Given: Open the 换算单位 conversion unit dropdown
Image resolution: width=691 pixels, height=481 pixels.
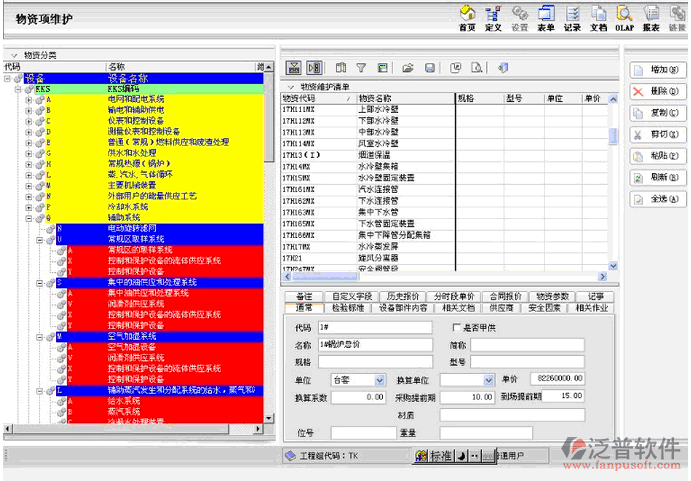Looking at the screenshot, I should 488,380.
